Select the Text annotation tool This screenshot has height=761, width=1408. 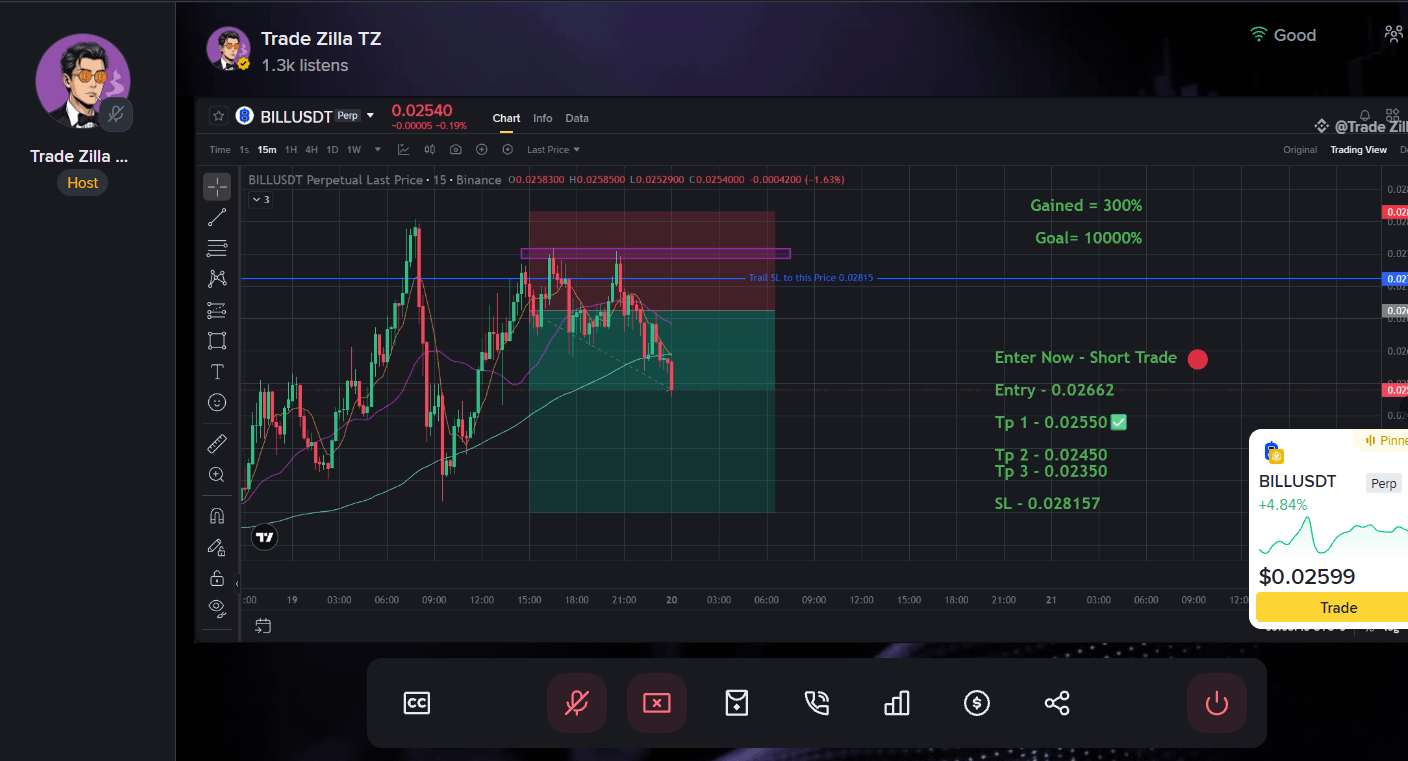tap(217, 372)
